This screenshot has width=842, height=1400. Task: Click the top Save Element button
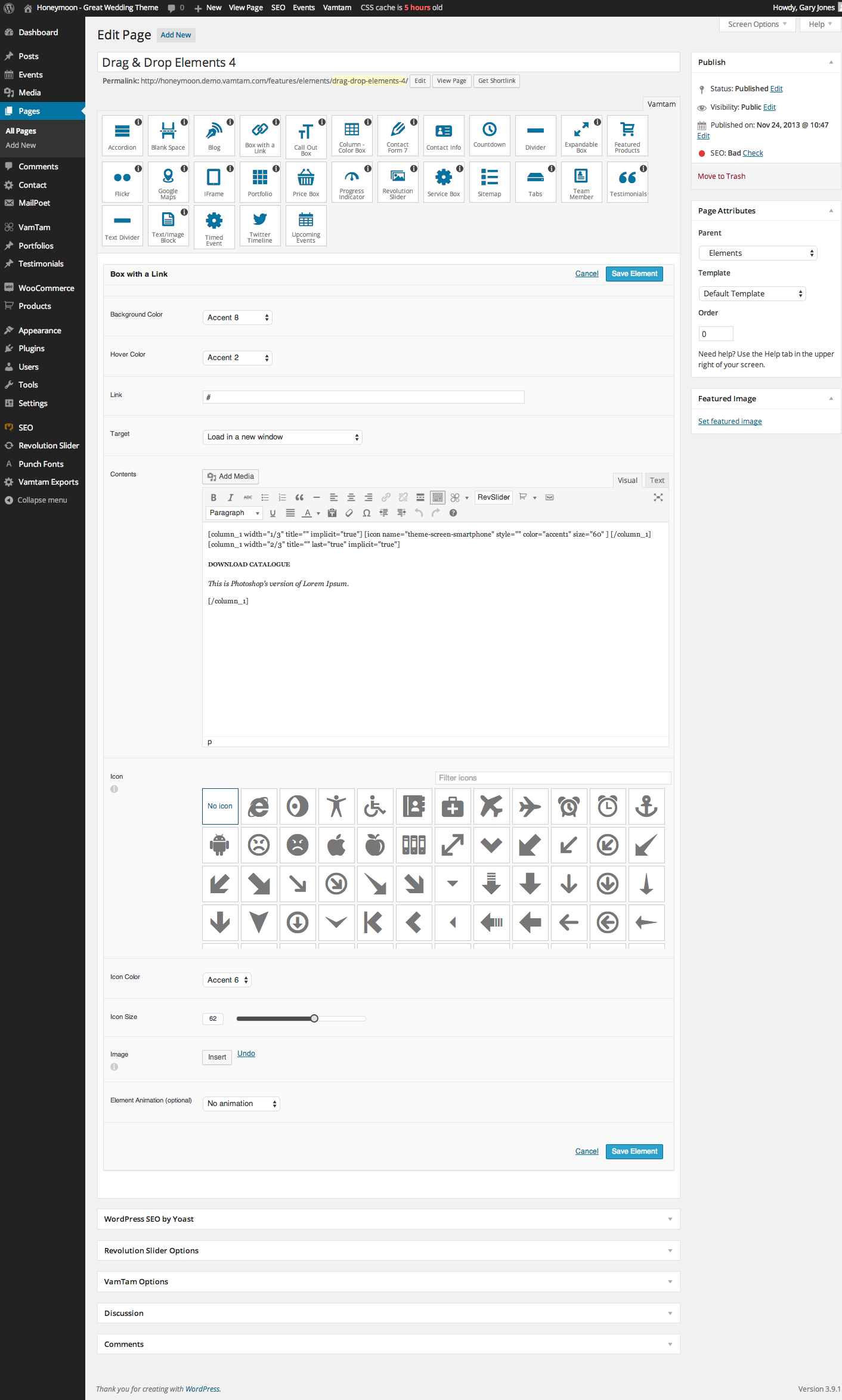tap(634, 274)
